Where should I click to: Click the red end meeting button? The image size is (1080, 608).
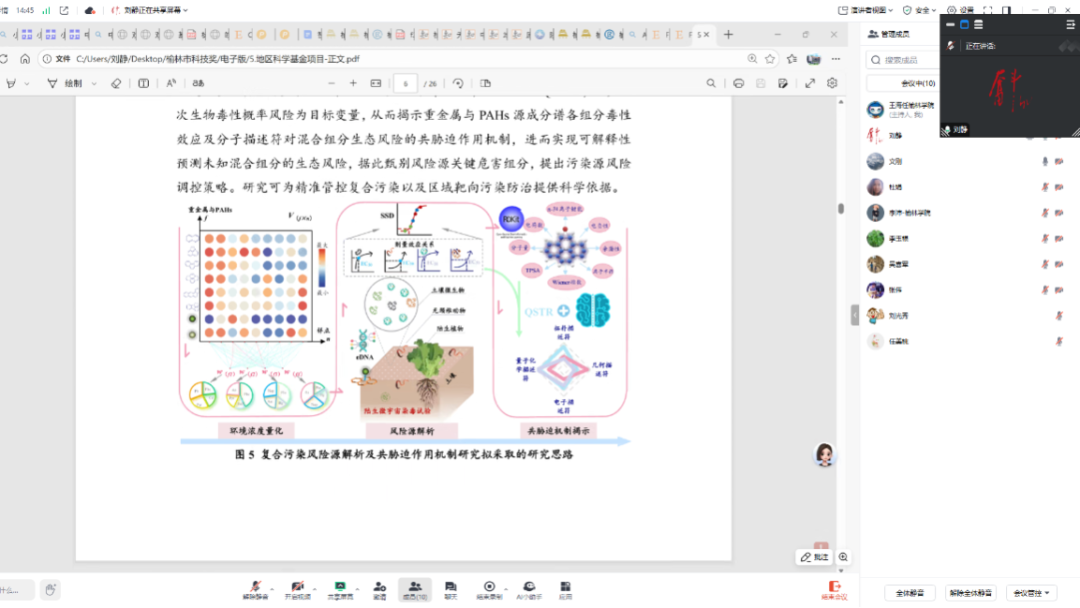834,589
